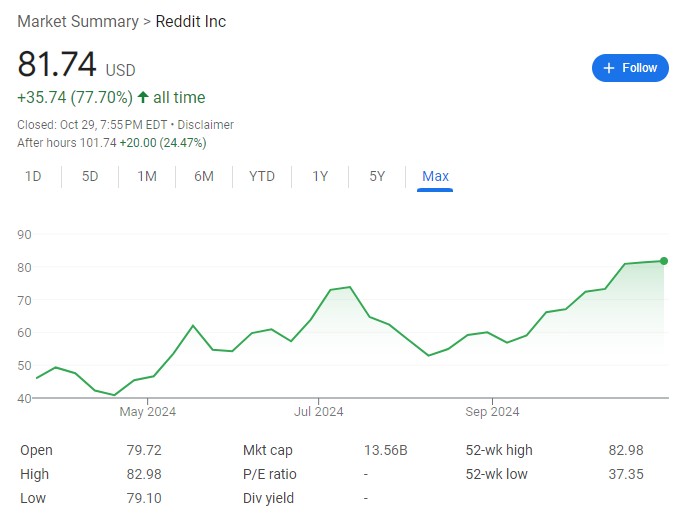The width and height of the screenshot is (697, 522).
Task: Click the active Max range tab
Action: pyautogui.click(x=435, y=176)
